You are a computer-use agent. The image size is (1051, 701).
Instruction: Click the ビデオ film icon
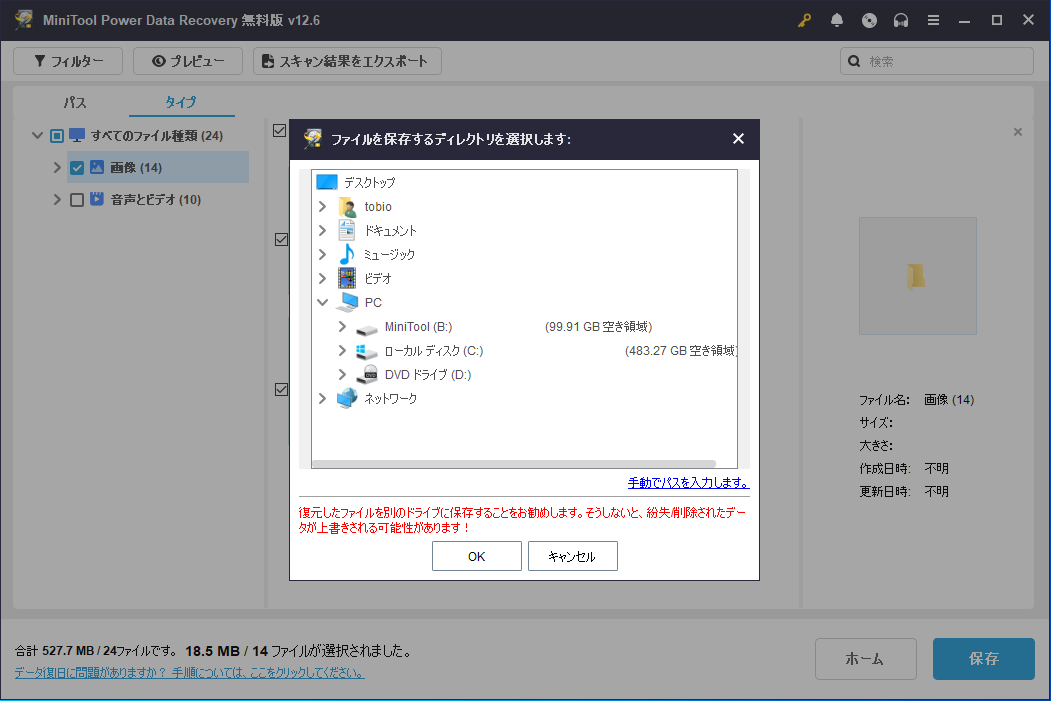click(x=347, y=278)
